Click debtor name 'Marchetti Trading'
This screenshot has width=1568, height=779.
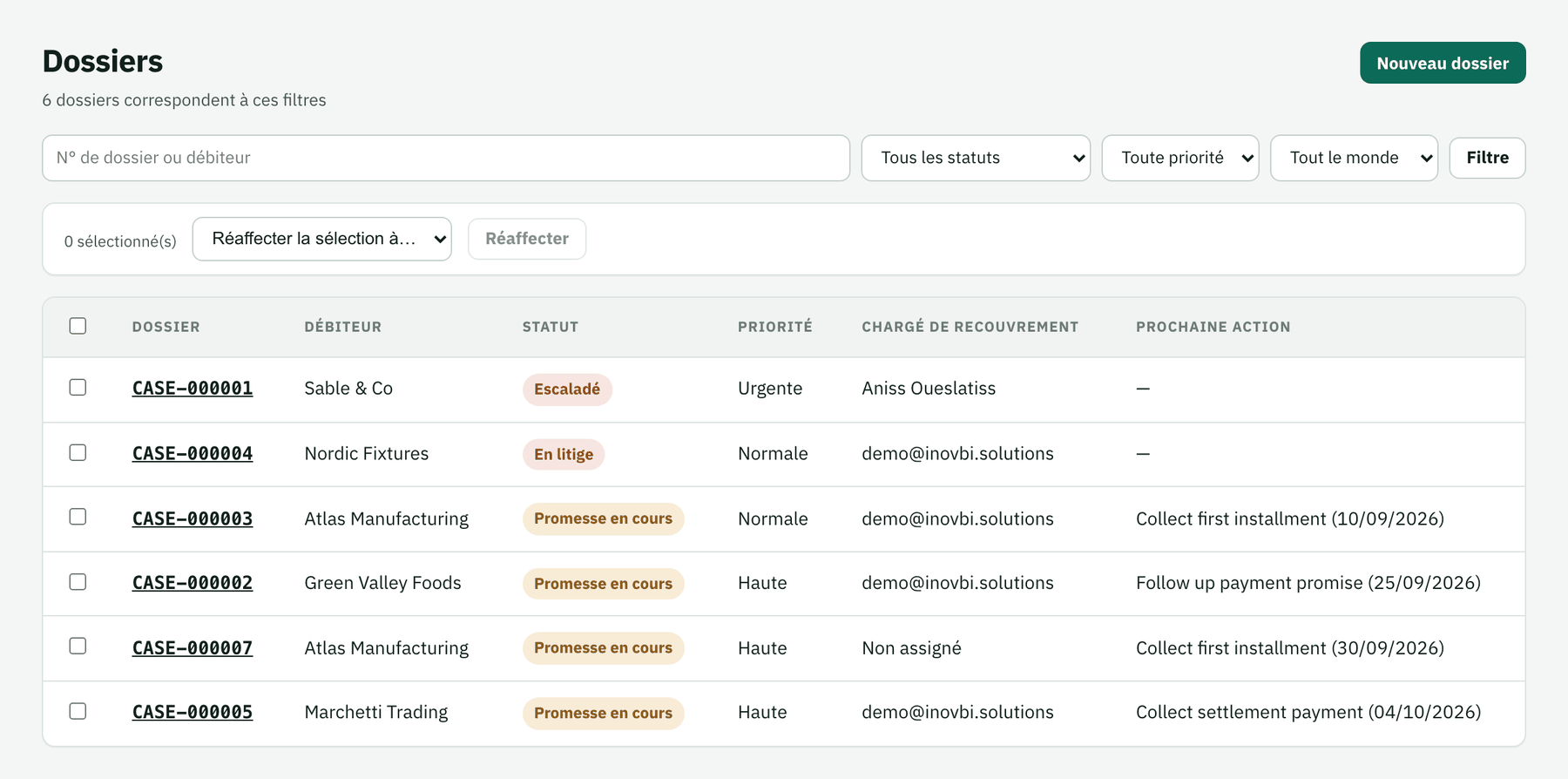[376, 713]
